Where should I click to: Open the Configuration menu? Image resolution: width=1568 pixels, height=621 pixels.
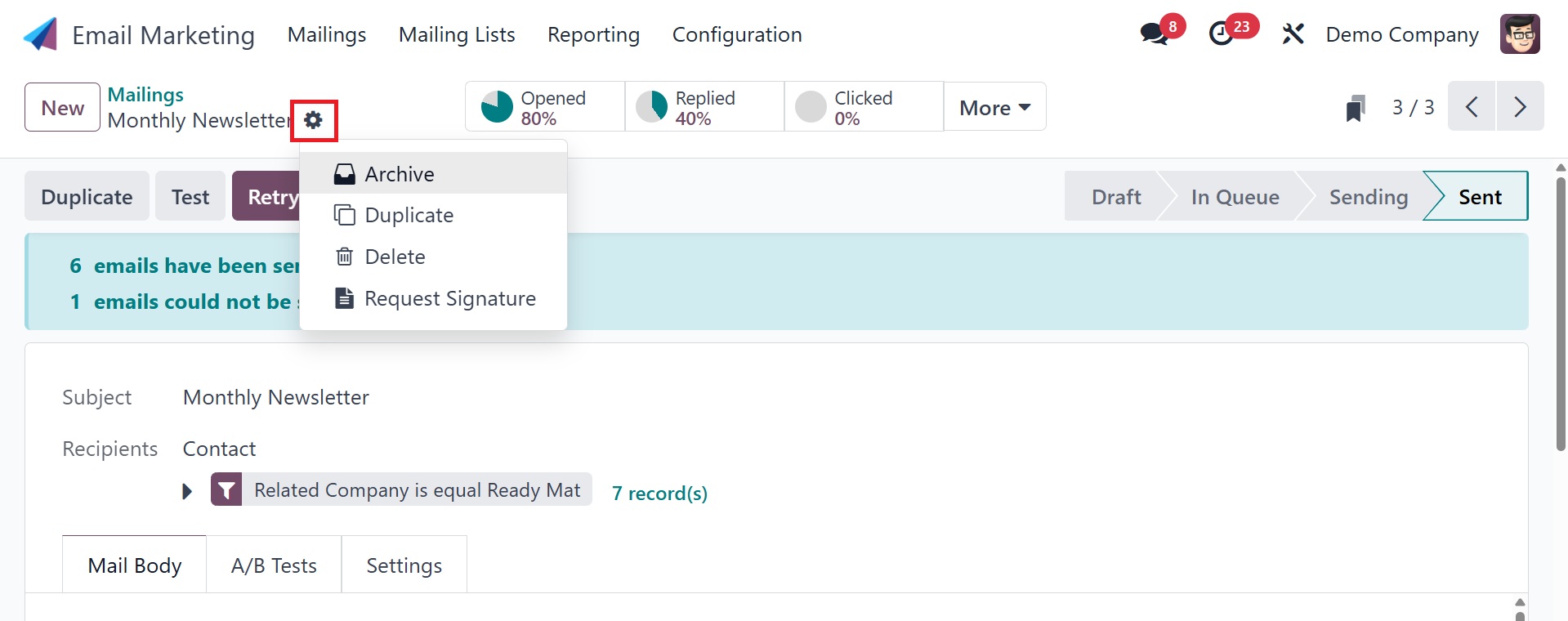pyautogui.click(x=736, y=34)
